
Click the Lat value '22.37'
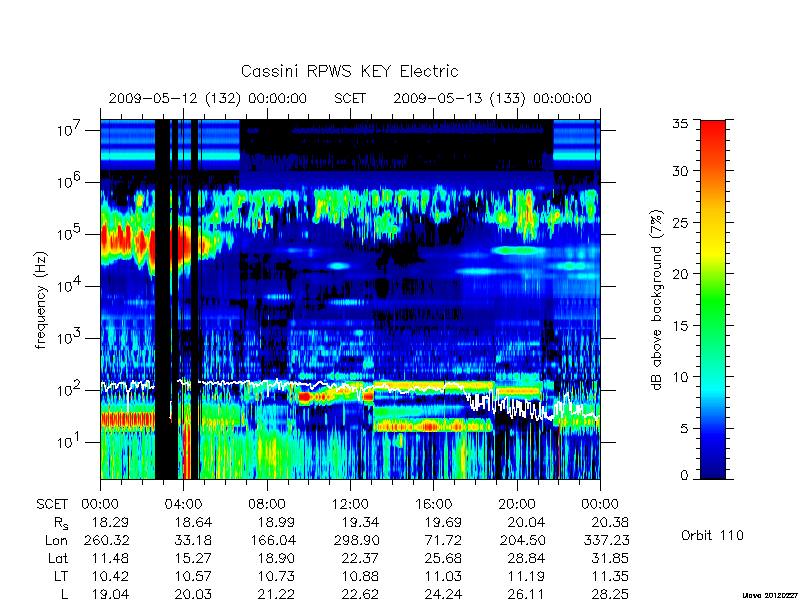pos(361,558)
